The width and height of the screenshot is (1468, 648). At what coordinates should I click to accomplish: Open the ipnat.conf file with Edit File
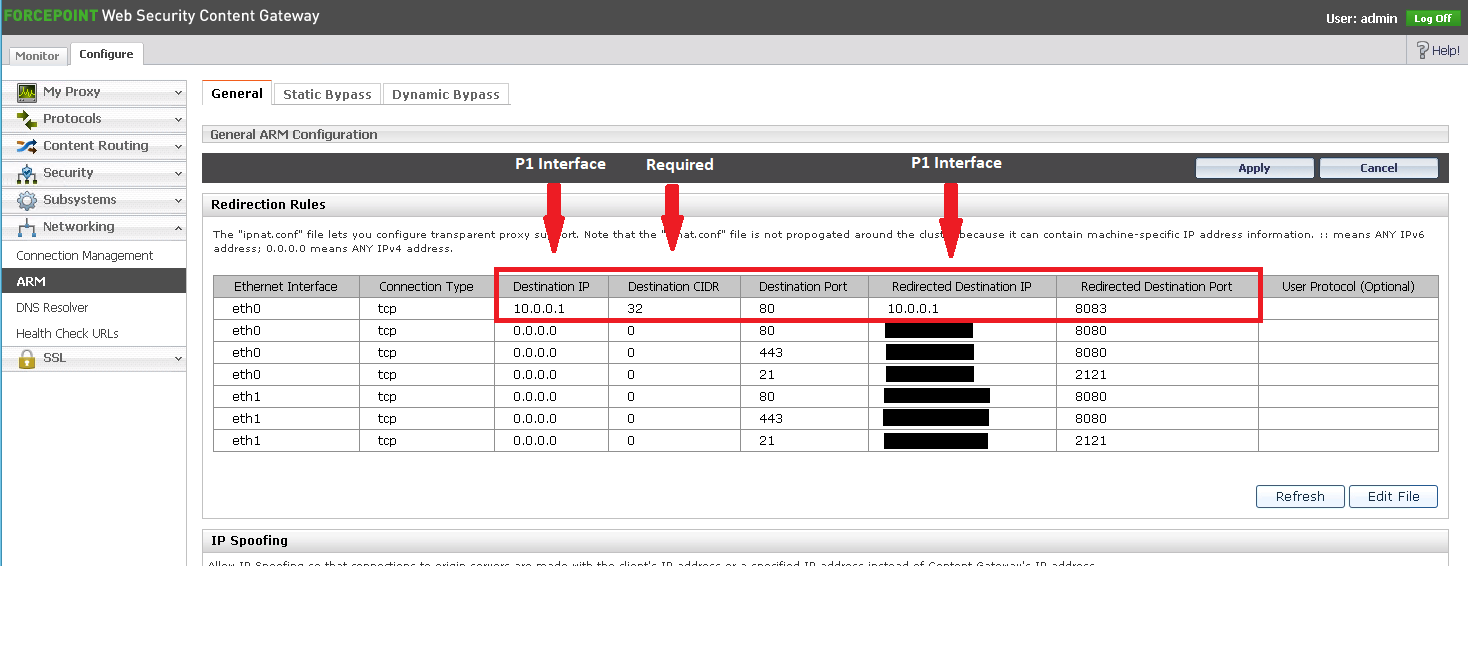pos(1393,496)
